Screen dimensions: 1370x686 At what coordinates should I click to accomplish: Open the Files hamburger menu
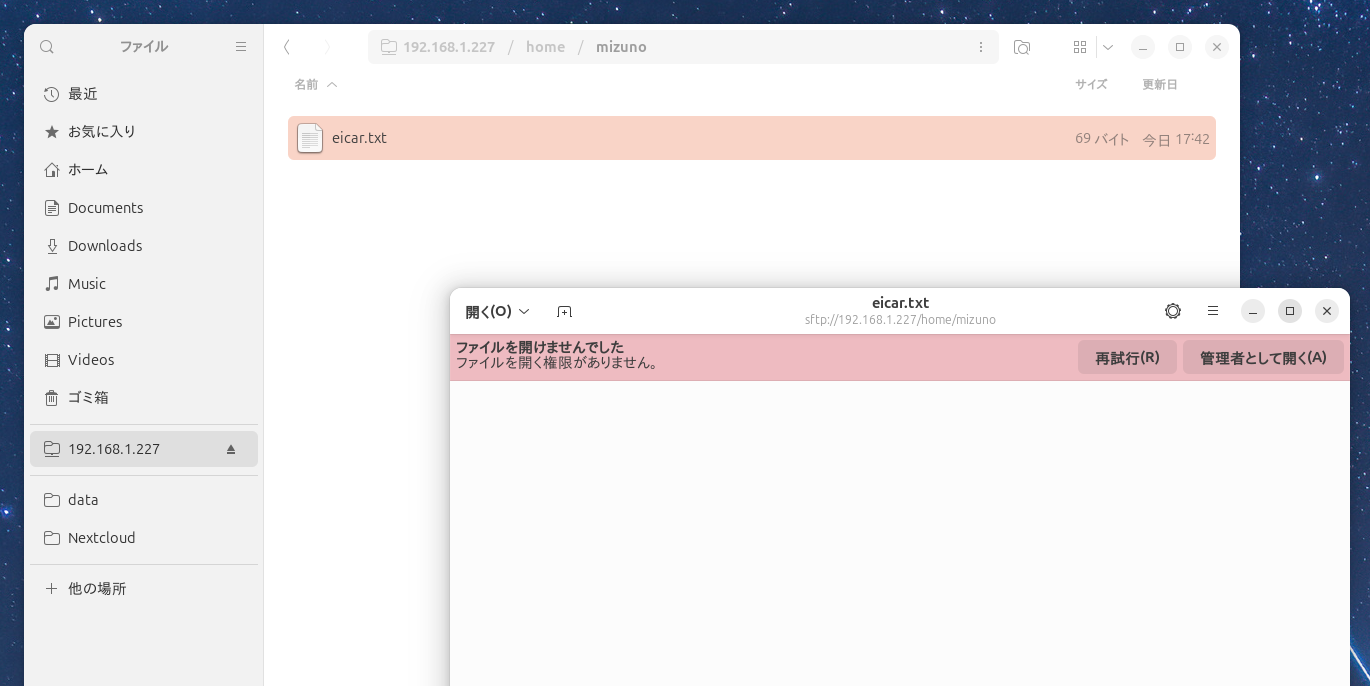click(x=241, y=47)
